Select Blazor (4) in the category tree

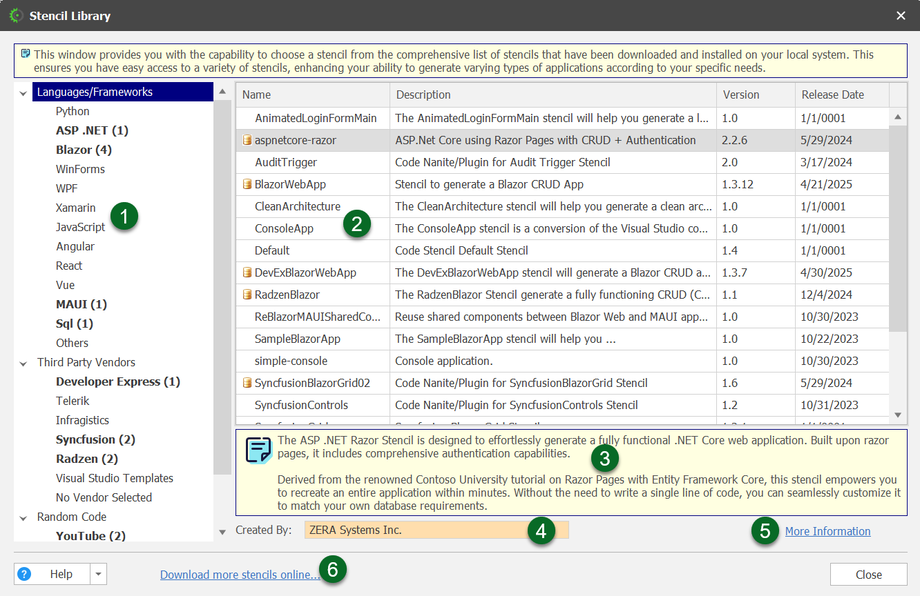(83, 150)
